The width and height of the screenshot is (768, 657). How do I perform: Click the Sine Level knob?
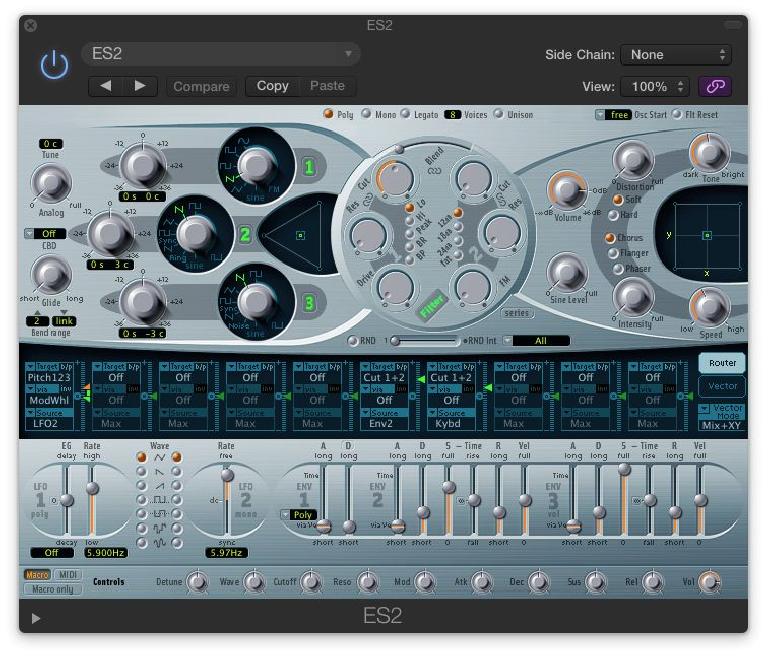pos(567,272)
